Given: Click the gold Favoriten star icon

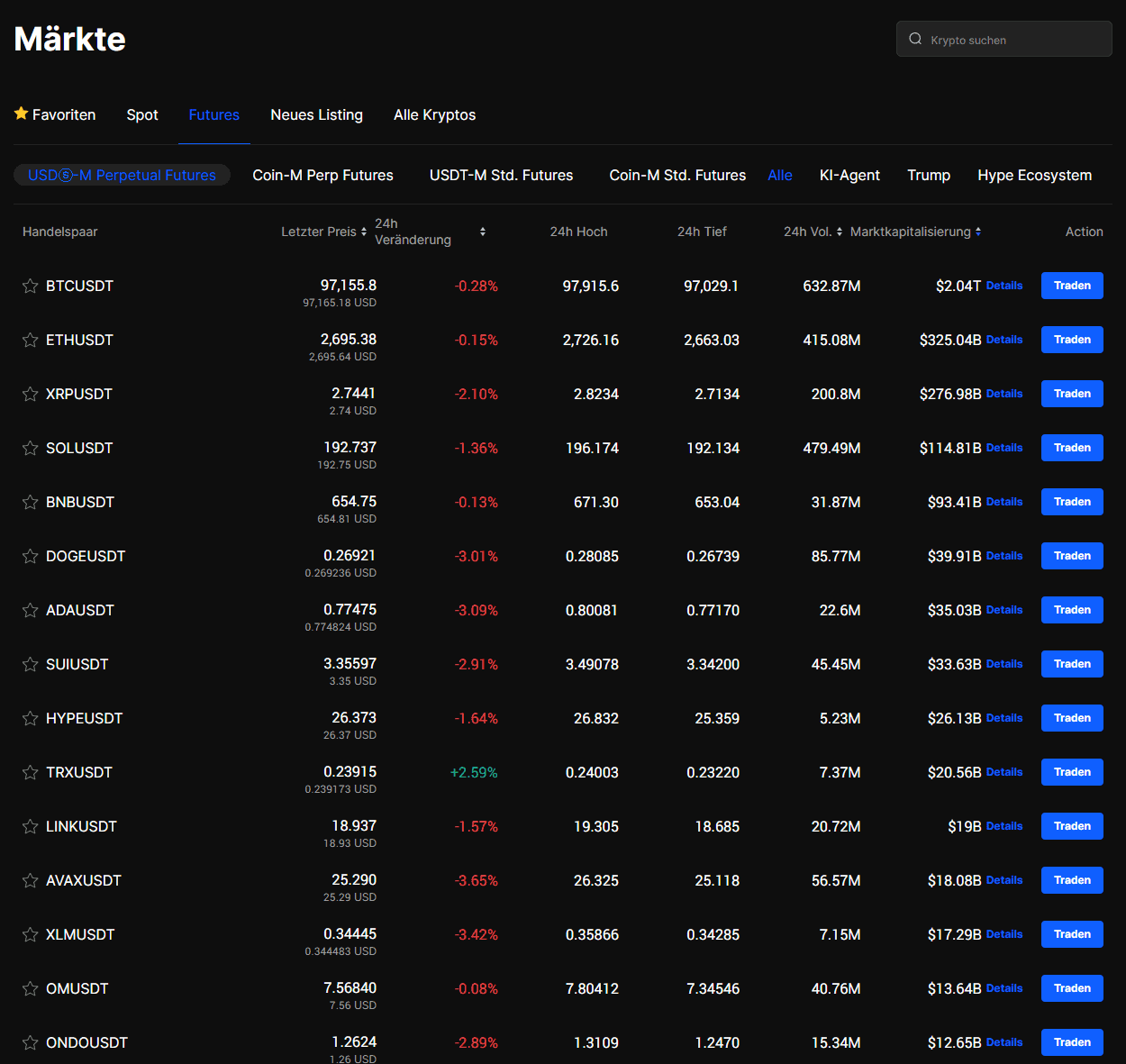Looking at the screenshot, I should click(22, 114).
